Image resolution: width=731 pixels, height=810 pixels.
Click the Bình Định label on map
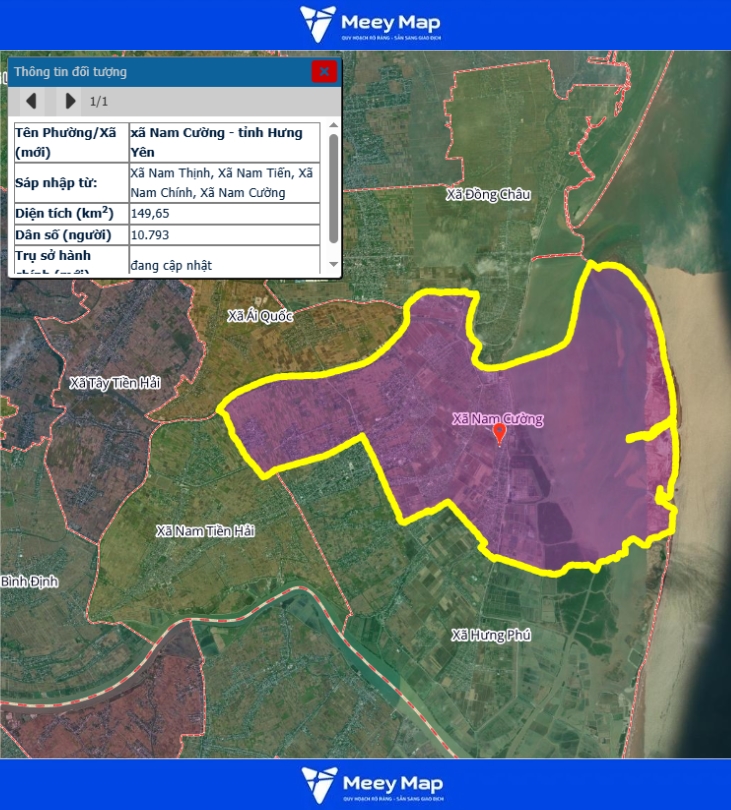click(29, 581)
